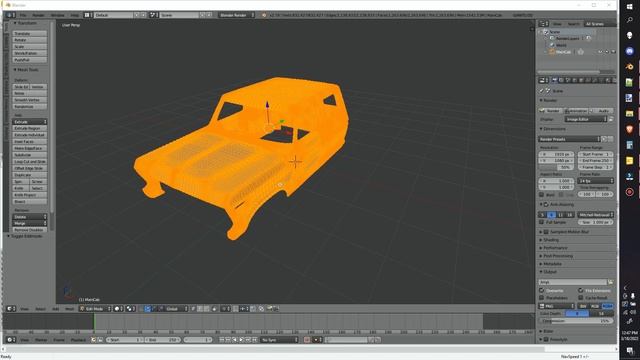Viewport: 640px width, 360px height.
Task: Open the Delete dropdown in Remove section
Action: pyautogui.click(x=29, y=217)
